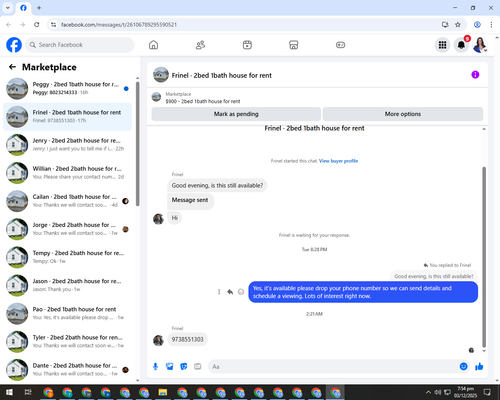Open Pao 2bed 1bath conversation

[68, 313]
